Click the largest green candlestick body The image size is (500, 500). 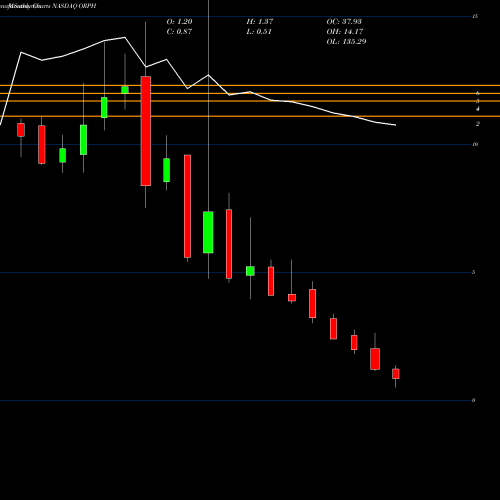point(208,232)
